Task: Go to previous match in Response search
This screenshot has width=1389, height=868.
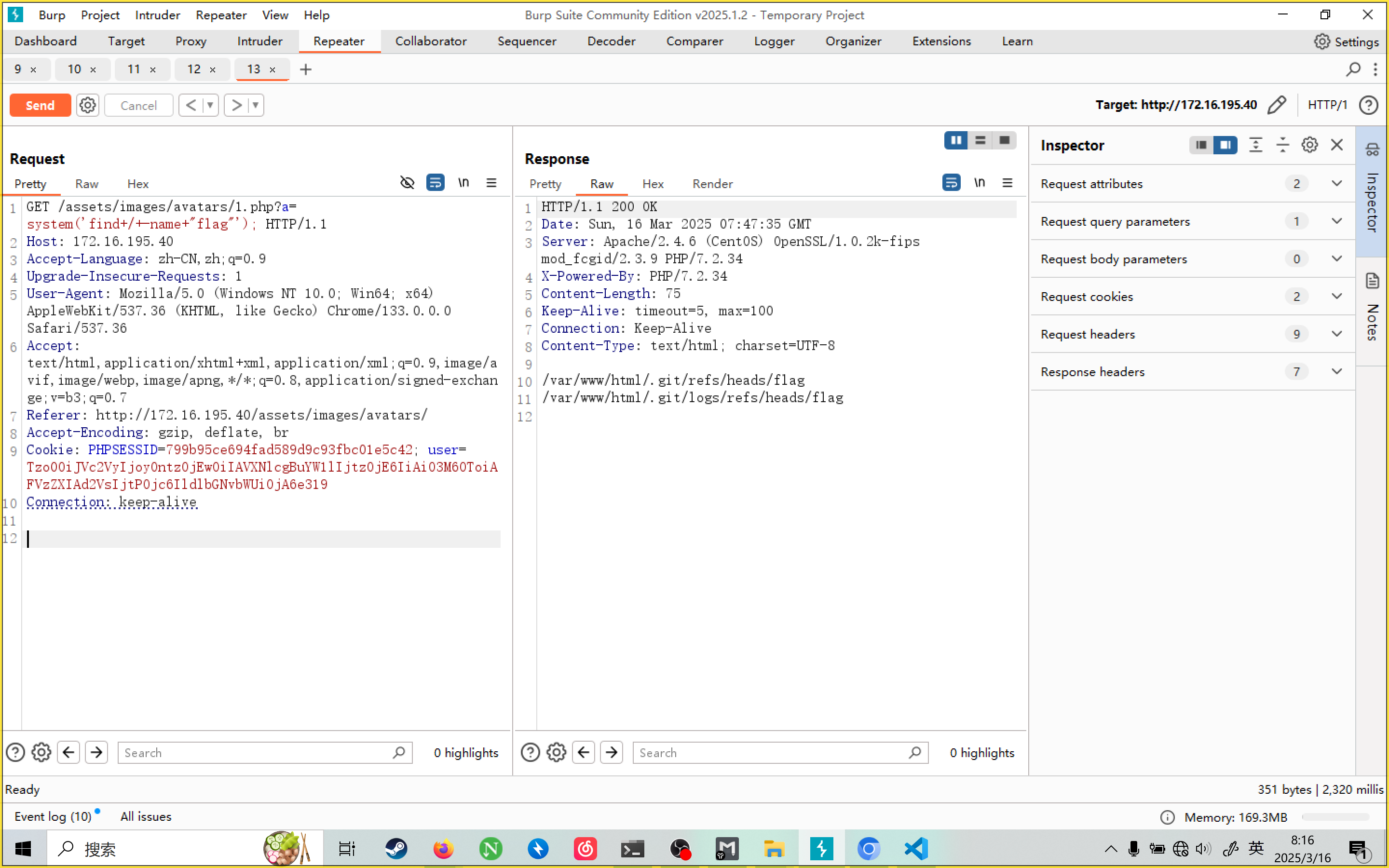Action: [584, 752]
